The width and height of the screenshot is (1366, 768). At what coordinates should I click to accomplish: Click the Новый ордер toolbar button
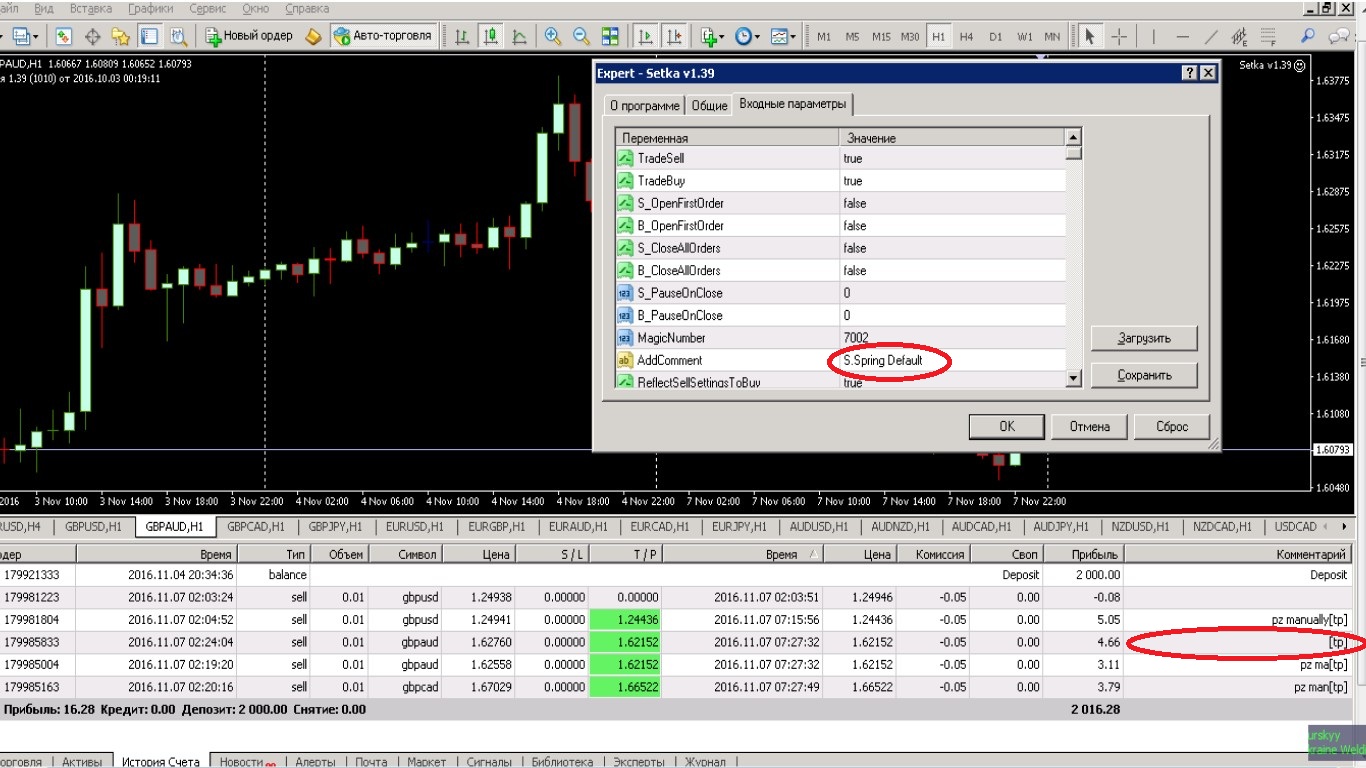click(x=249, y=36)
